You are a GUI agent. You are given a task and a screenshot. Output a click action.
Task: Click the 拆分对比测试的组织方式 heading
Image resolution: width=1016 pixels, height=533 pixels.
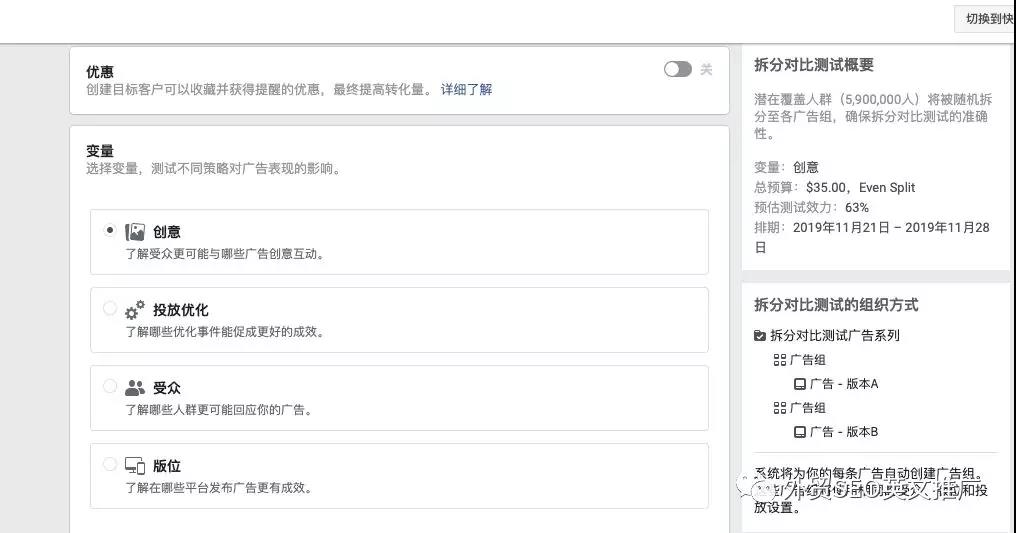(837, 305)
